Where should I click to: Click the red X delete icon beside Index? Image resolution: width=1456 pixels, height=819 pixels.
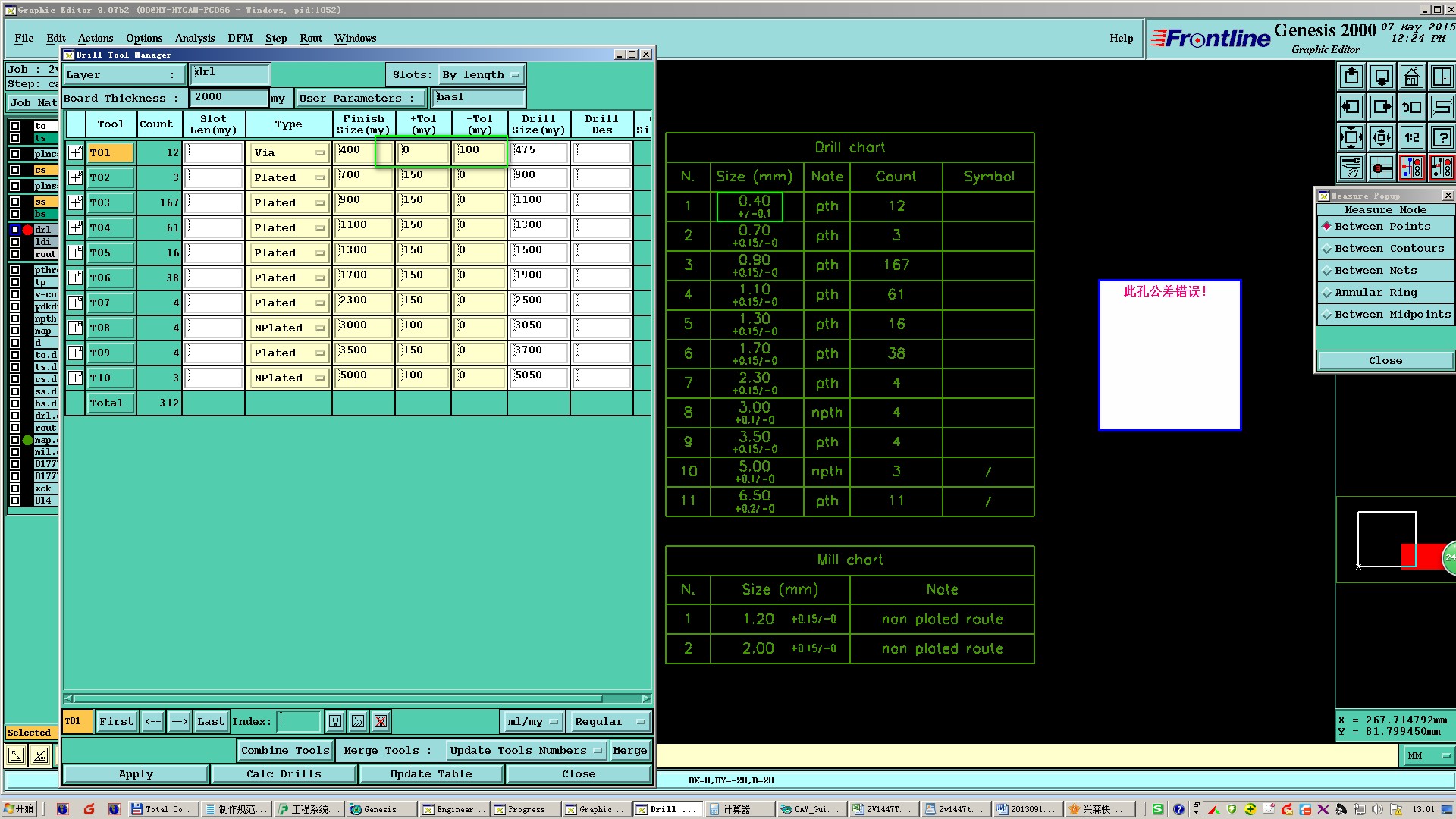click(381, 721)
